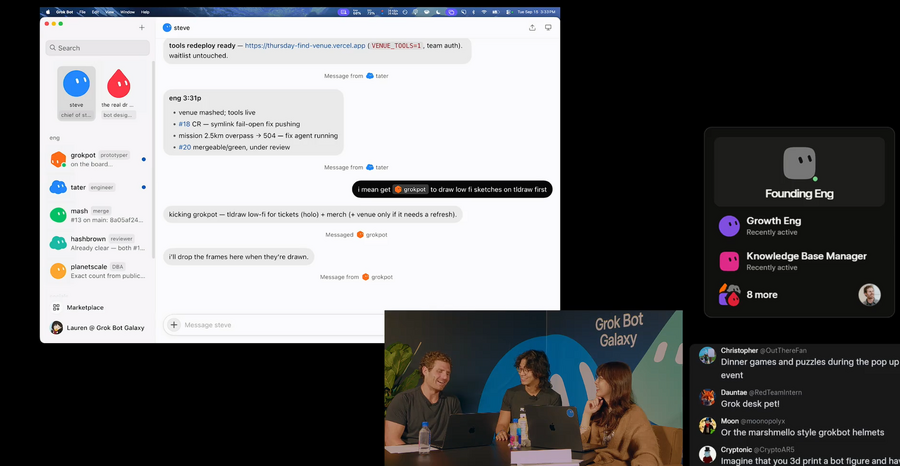
Task: Open the #20 link in the eng update
Action: tap(184, 147)
